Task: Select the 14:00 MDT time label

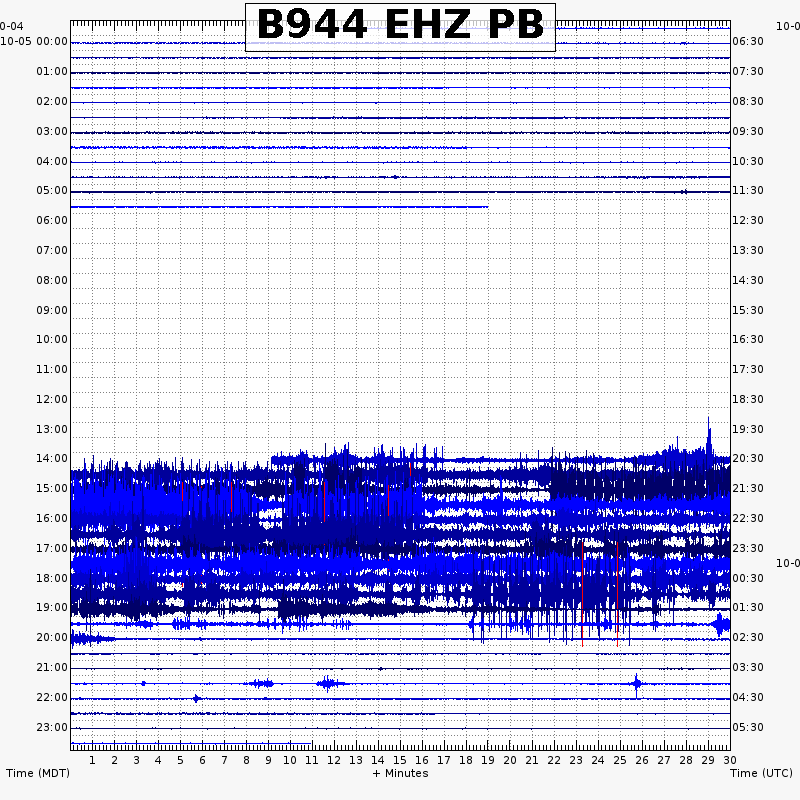Action: [52, 458]
